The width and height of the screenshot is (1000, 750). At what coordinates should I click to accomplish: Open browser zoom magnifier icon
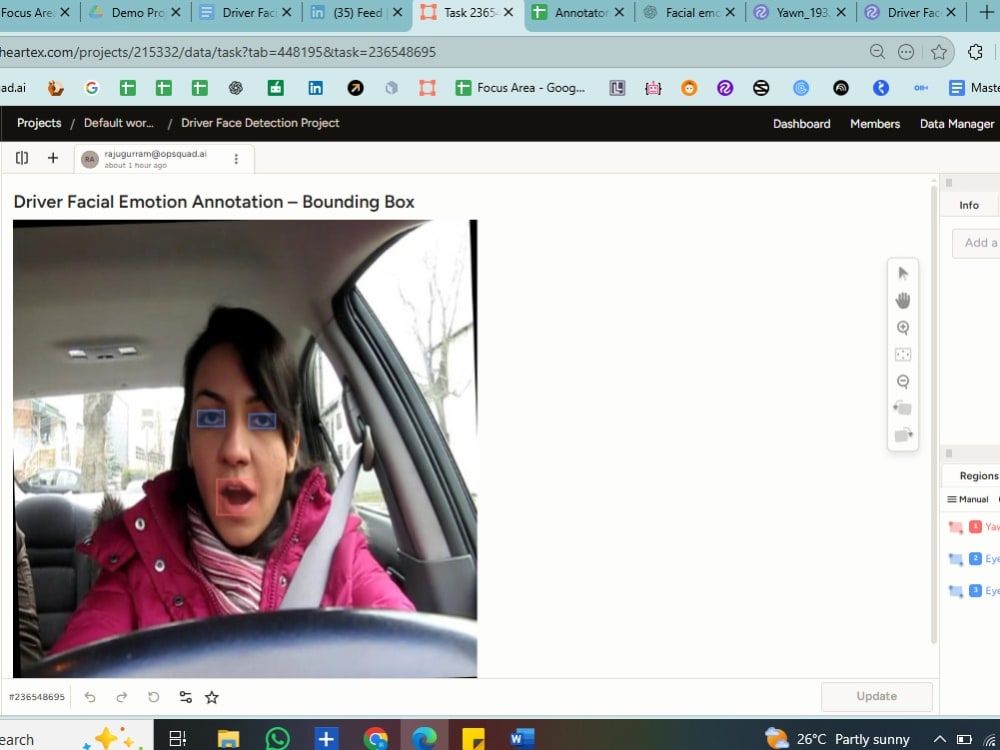coord(877,52)
